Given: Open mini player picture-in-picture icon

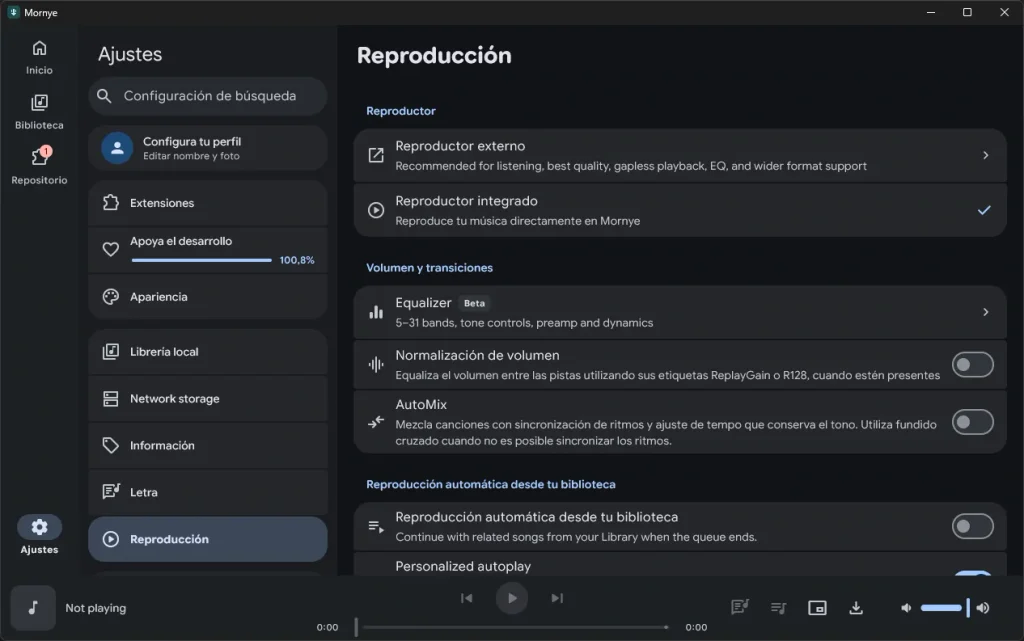Looking at the screenshot, I should click(817, 608).
